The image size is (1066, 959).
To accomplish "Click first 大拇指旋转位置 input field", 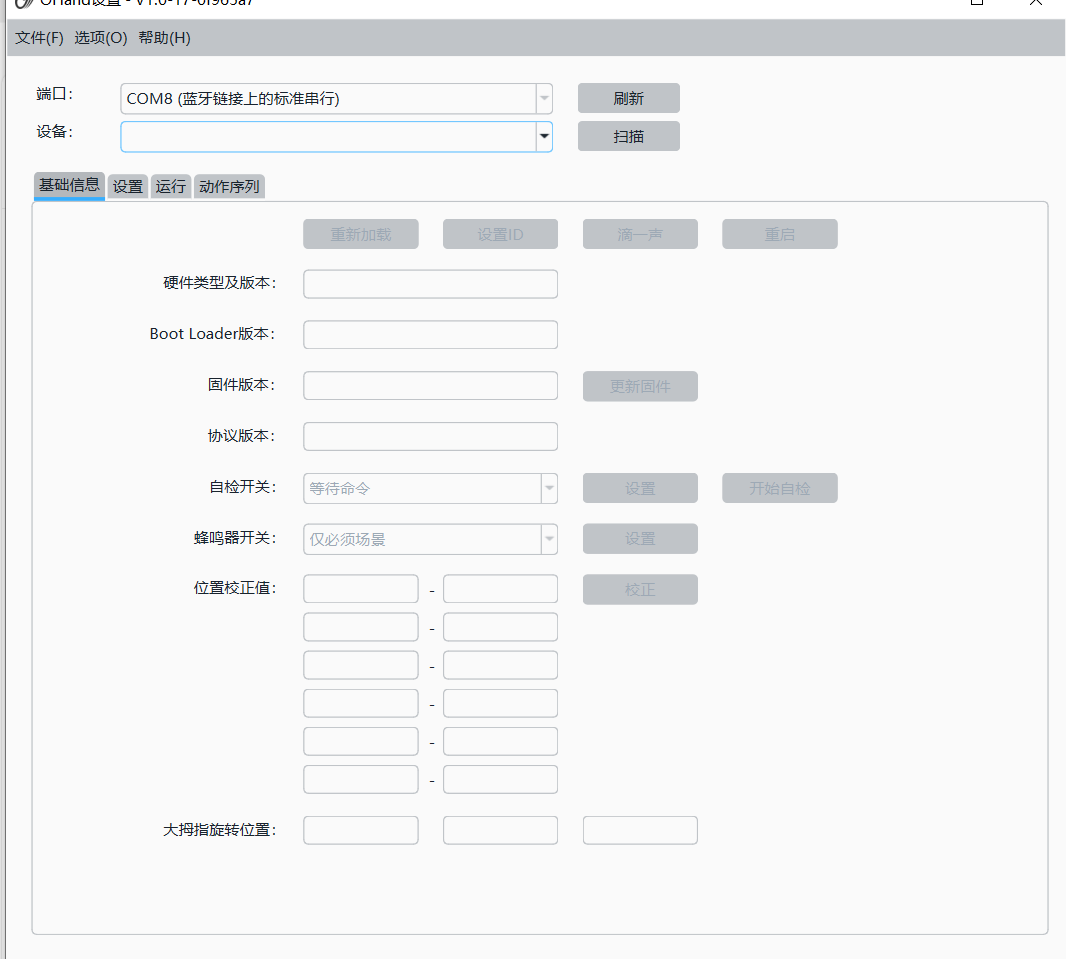I will 360,831.
